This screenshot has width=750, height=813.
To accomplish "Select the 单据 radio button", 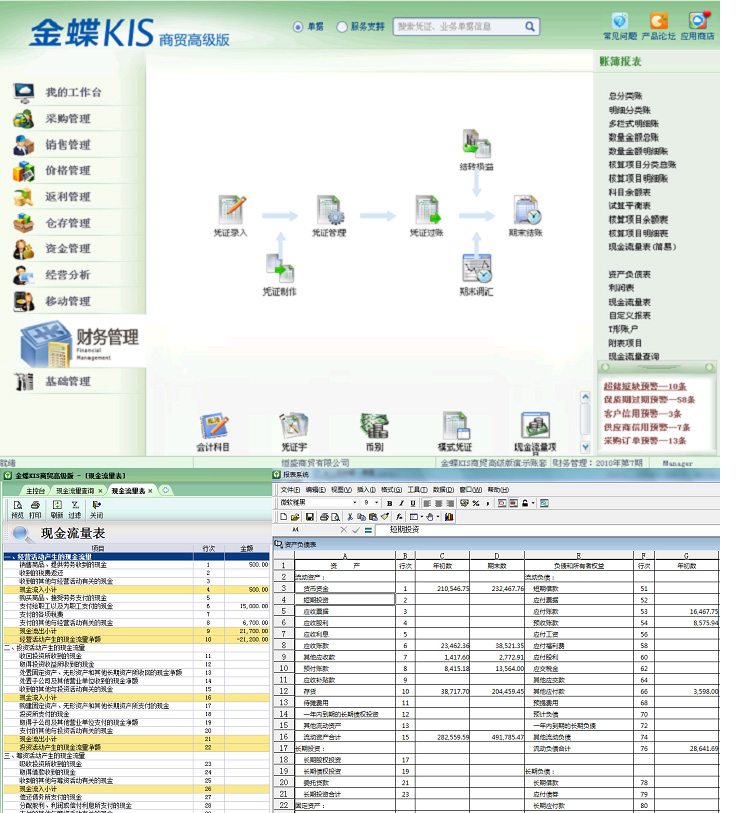I will [298, 27].
